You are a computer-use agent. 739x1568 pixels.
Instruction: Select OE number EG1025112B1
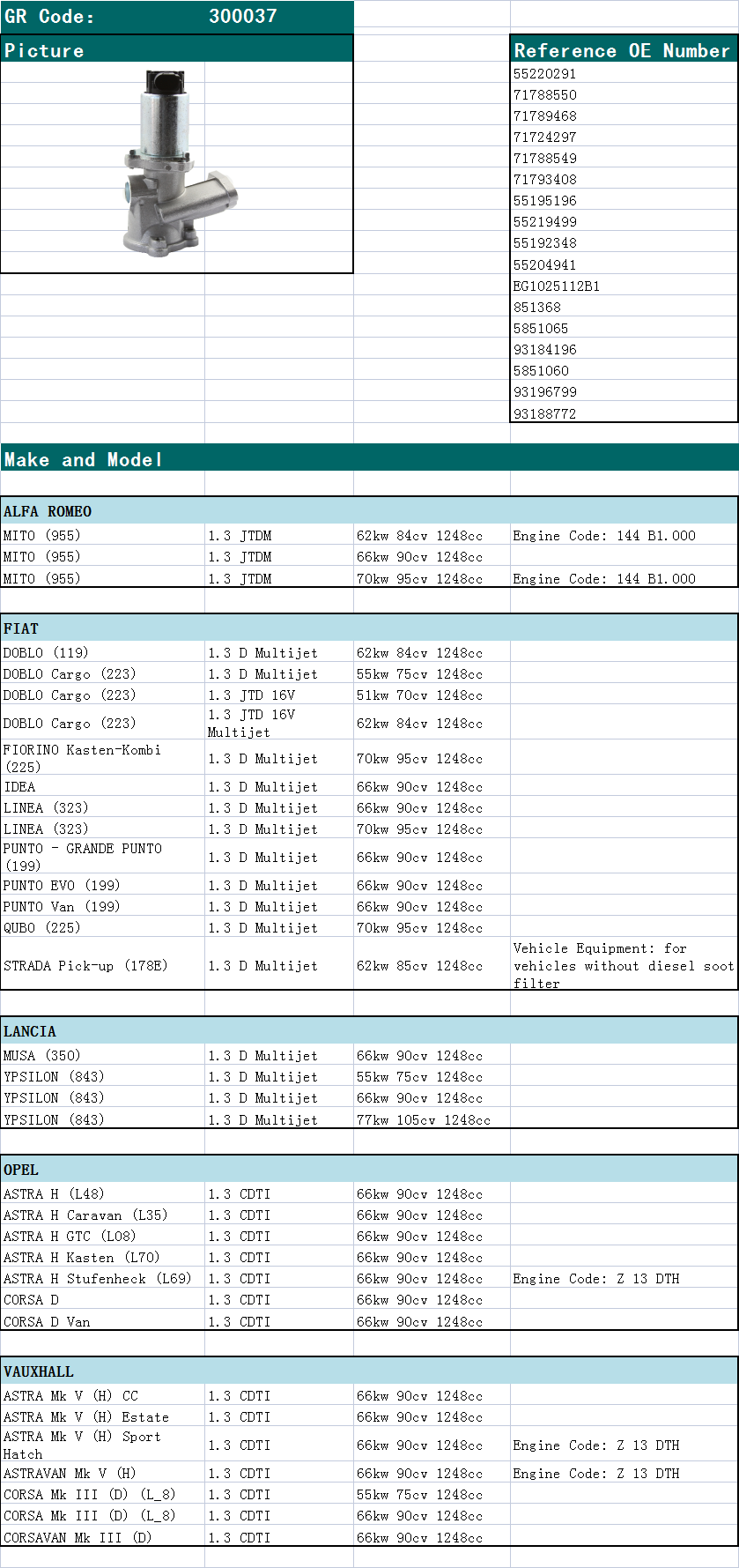(x=624, y=286)
